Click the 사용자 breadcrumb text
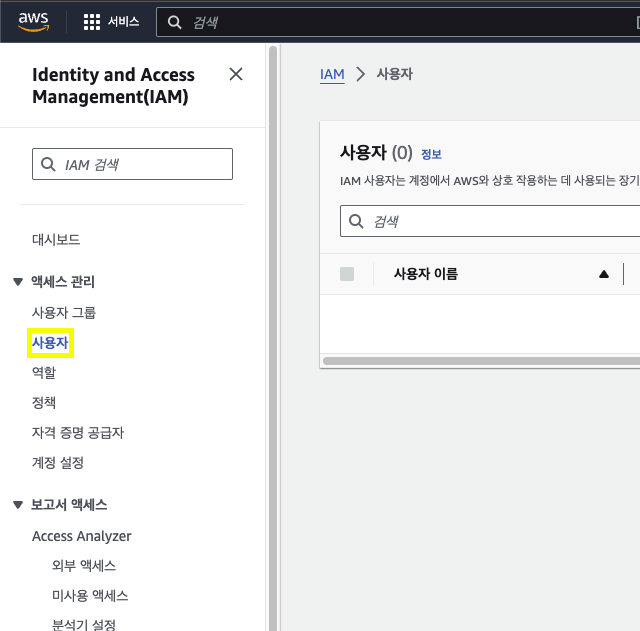640x631 pixels. (x=394, y=74)
